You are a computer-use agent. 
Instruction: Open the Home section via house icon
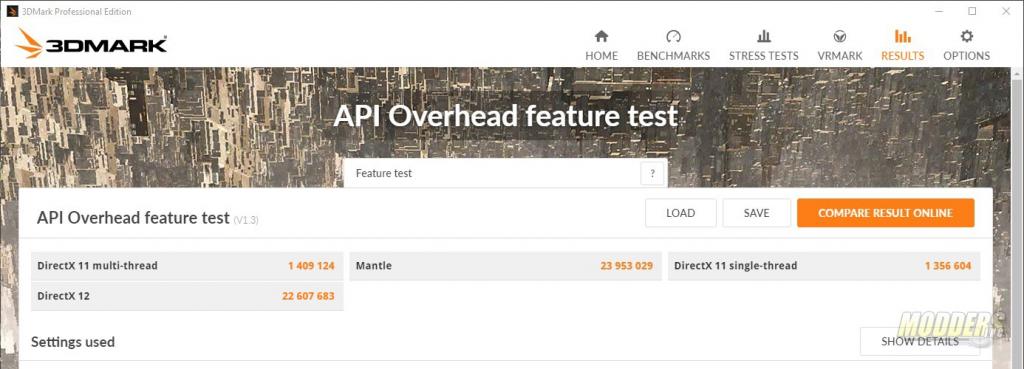pyautogui.click(x=601, y=37)
